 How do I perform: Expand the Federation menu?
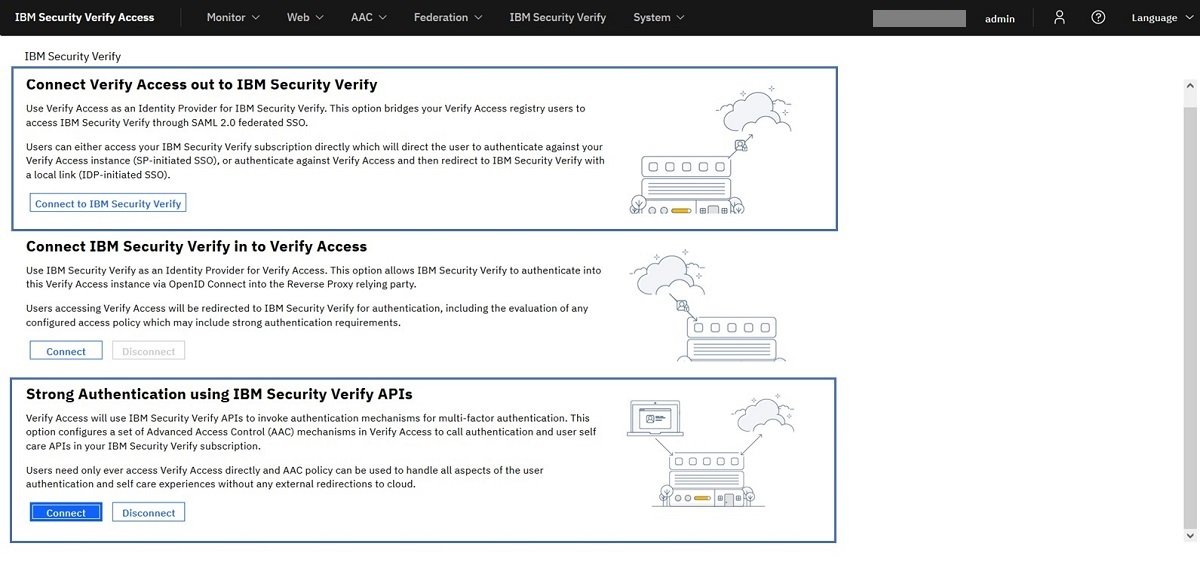click(448, 17)
